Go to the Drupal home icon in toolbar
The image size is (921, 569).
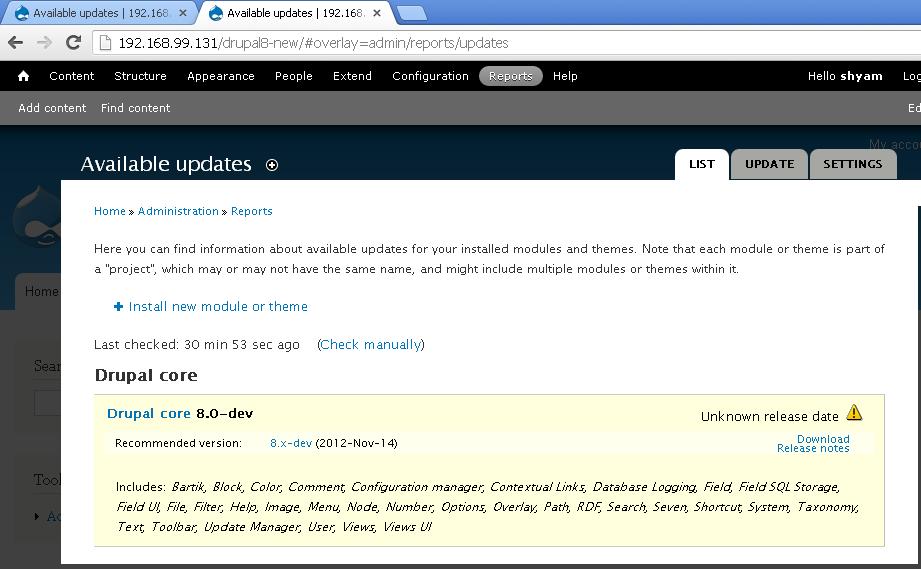[23, 76]
